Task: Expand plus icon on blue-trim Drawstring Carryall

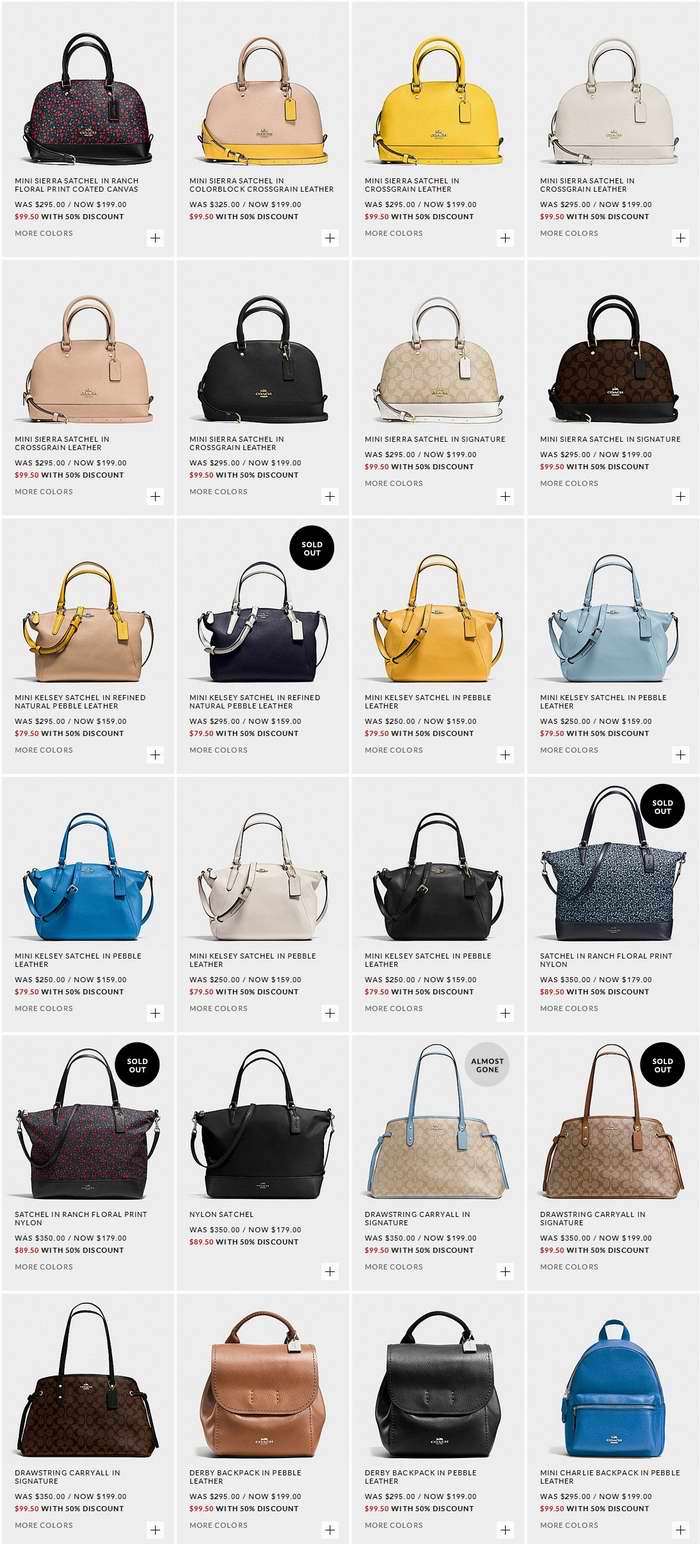Action: pos(505,1271)
